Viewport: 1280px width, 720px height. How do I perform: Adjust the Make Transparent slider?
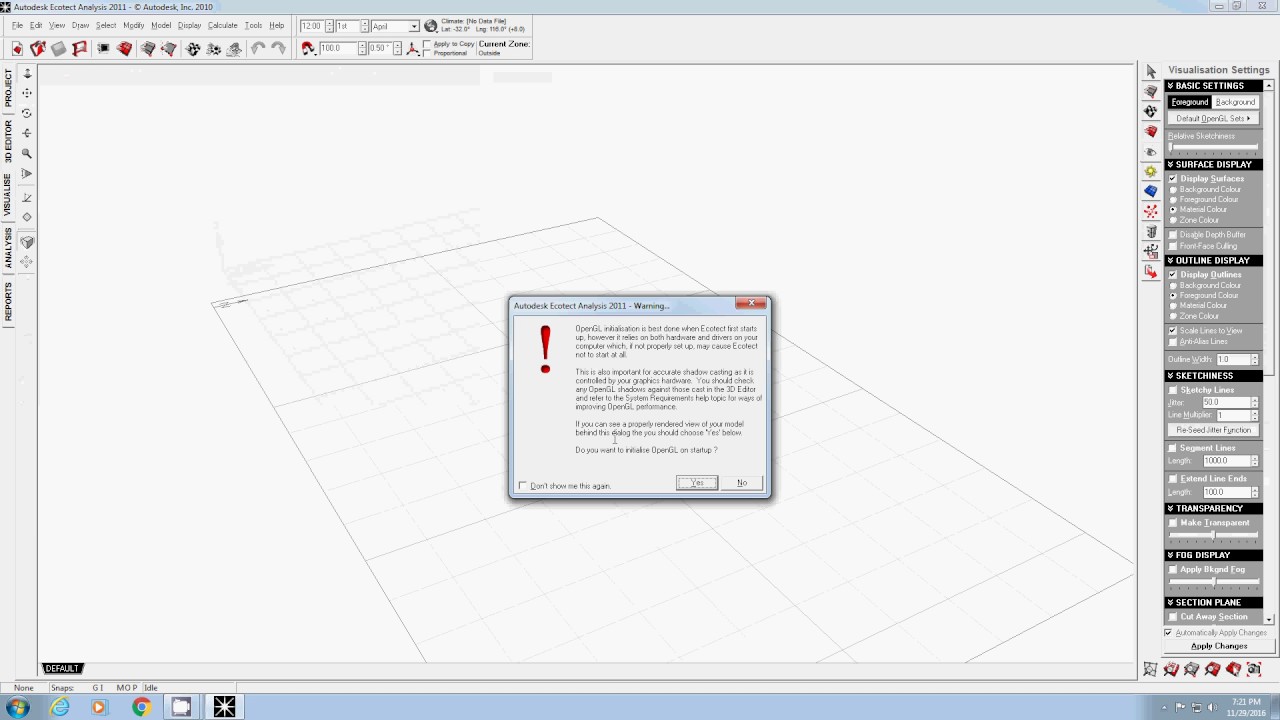[x=1213, y=535]
